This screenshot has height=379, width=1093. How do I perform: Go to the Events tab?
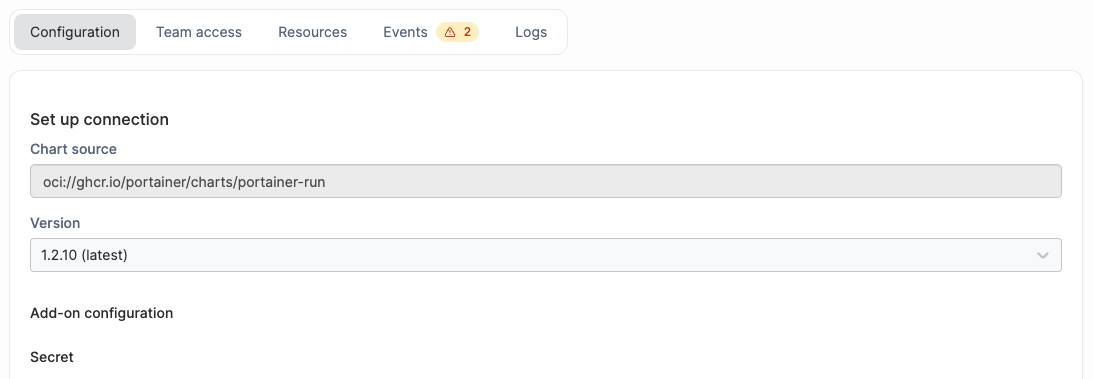431,32
